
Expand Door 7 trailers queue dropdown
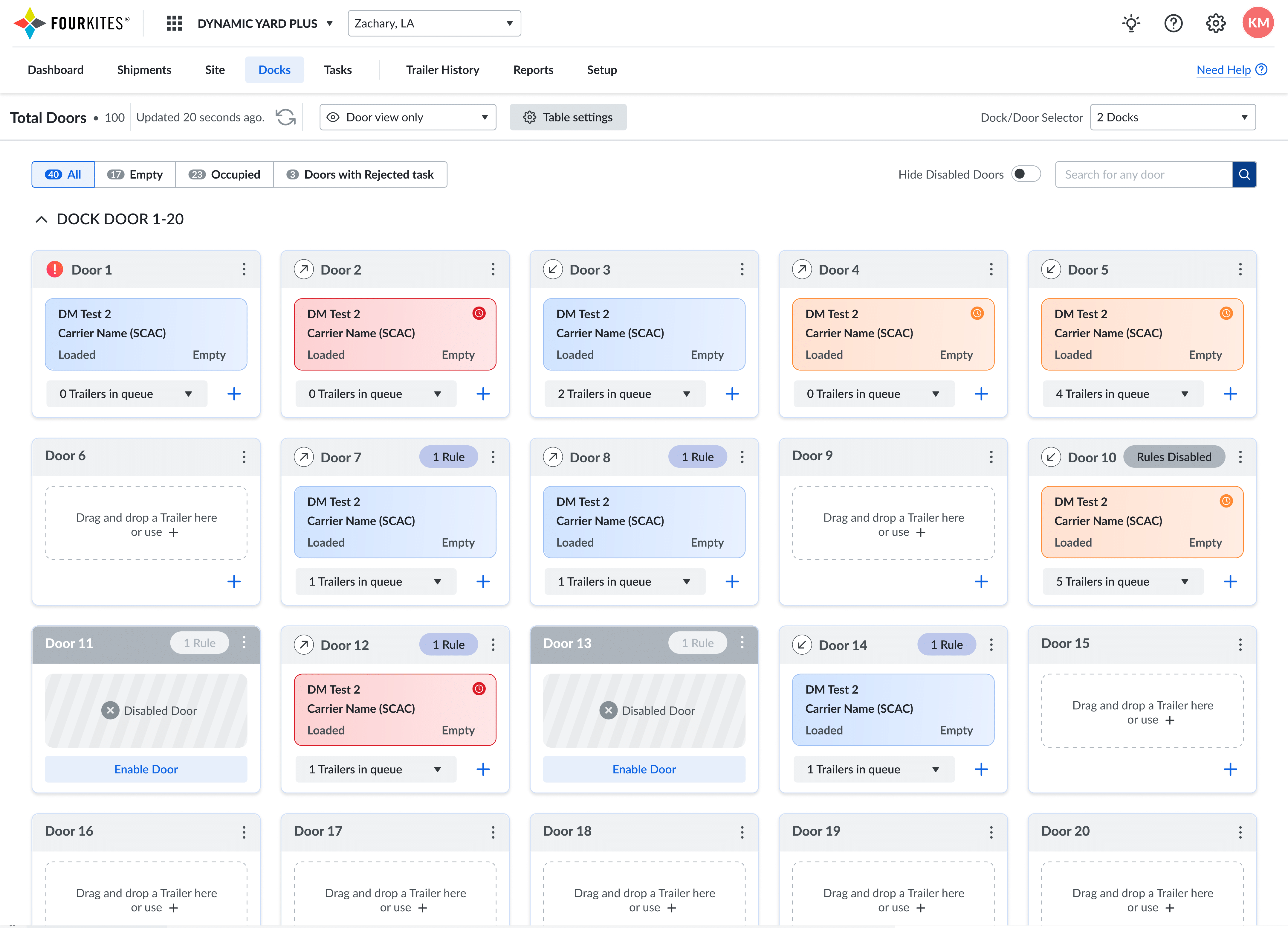[376, 581]
